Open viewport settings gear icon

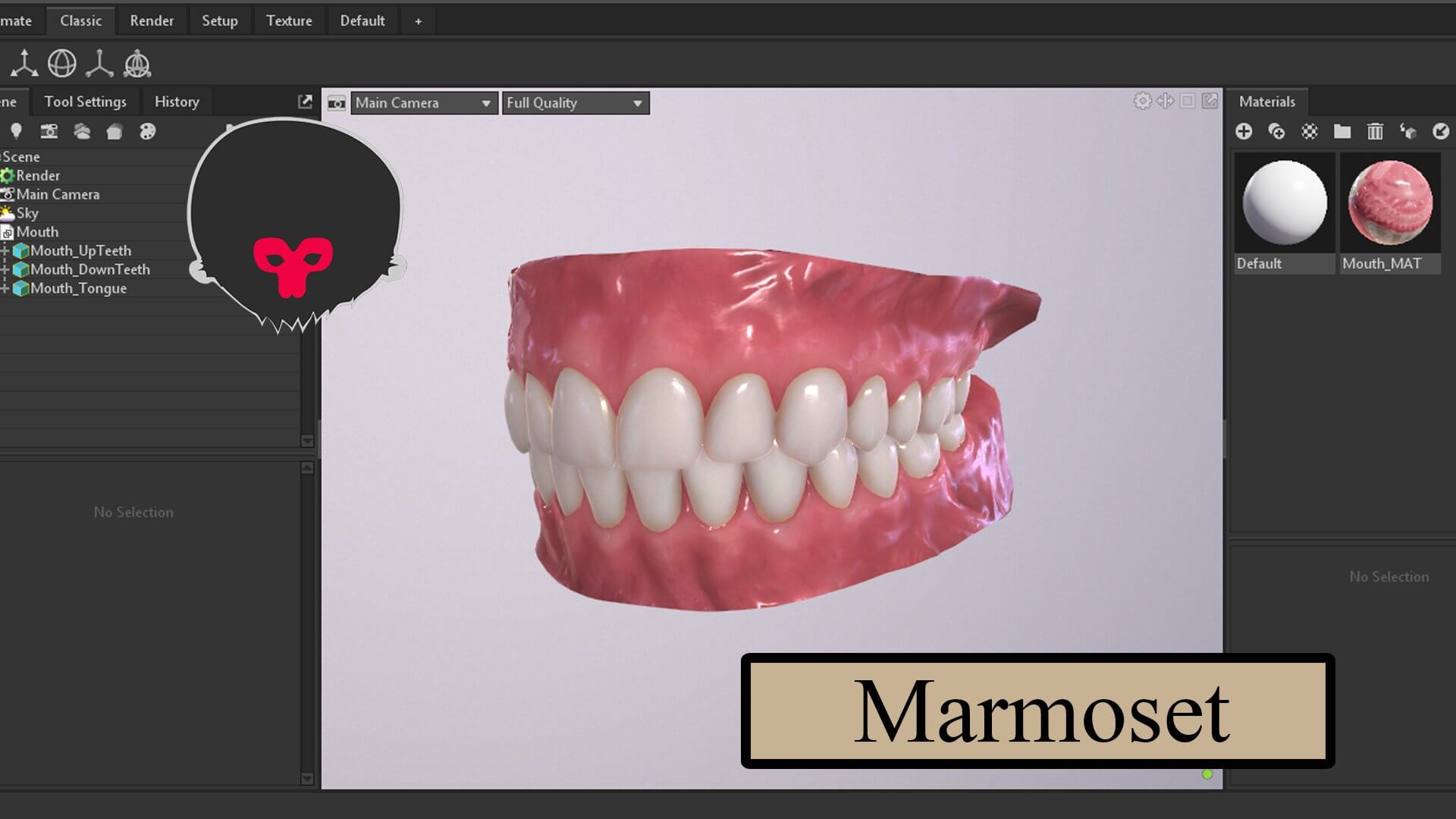tap(1142, 101)
